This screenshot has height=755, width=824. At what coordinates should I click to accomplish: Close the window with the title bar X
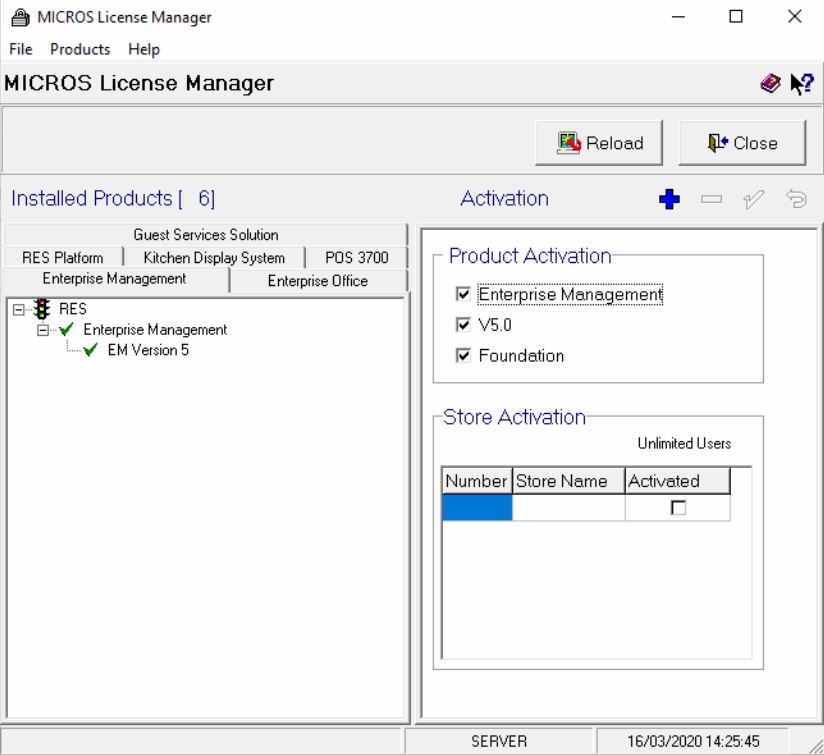[x=795, y=17]
